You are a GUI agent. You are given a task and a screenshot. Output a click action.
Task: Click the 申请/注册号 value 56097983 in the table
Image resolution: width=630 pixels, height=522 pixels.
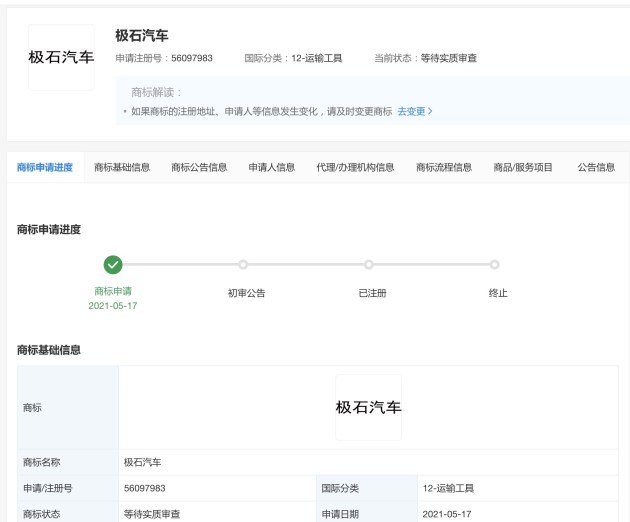pyautogui.click(x=145, y=488)
